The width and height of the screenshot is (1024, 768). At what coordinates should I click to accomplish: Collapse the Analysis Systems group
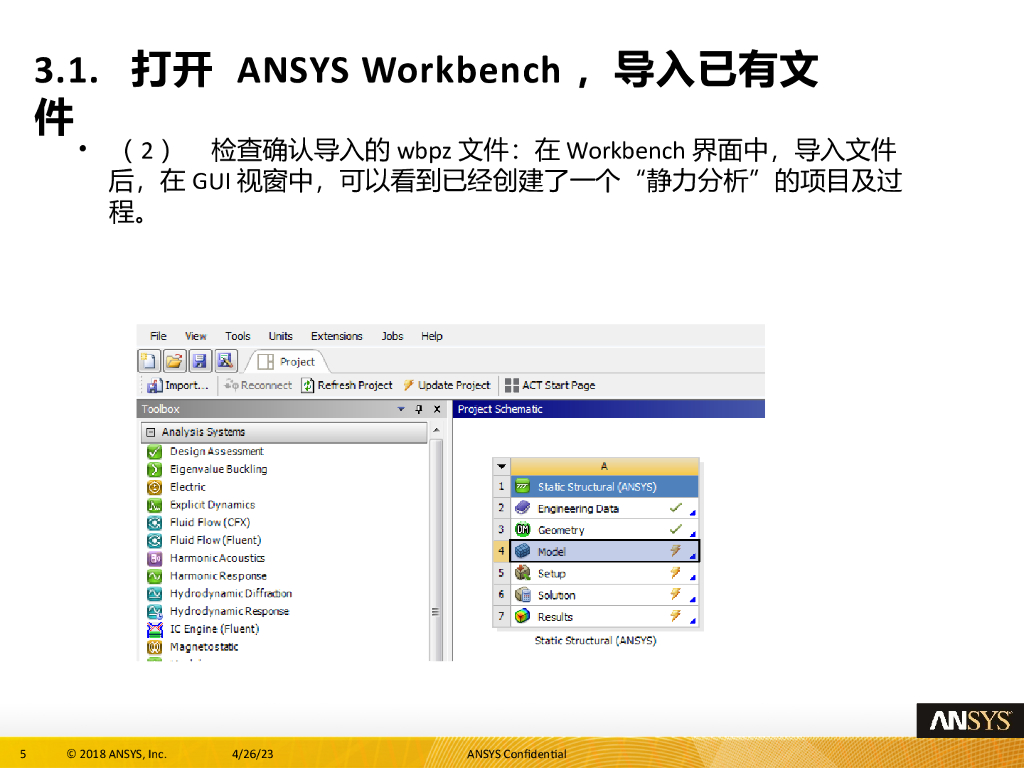151,432
